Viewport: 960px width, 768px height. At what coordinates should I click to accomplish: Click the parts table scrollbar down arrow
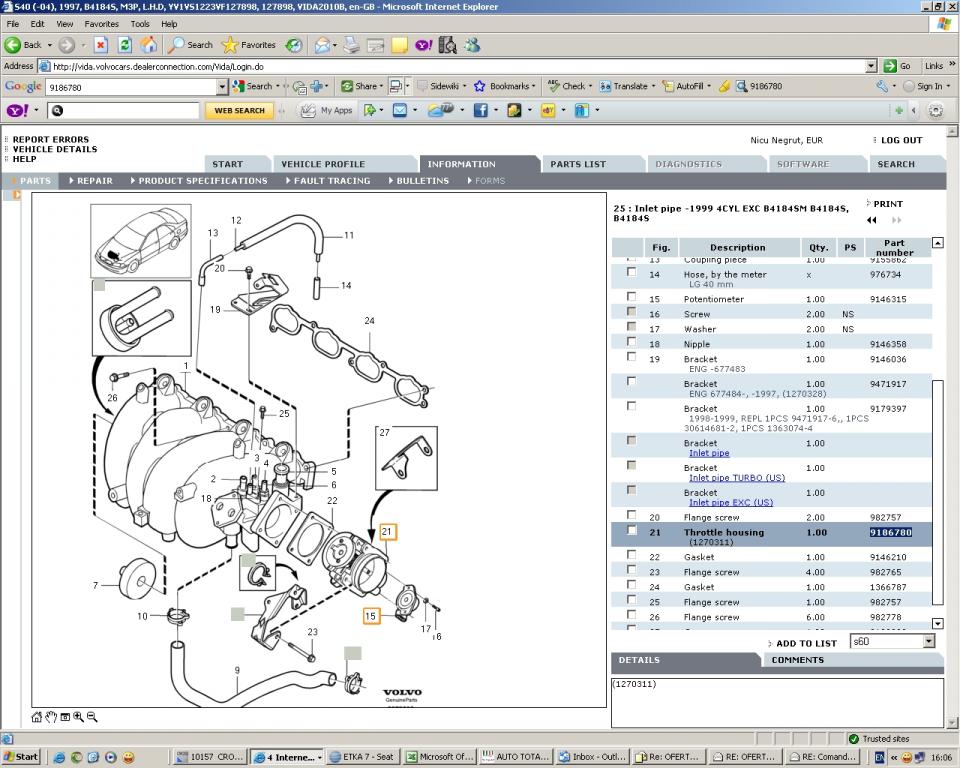[x=937, y=623]
